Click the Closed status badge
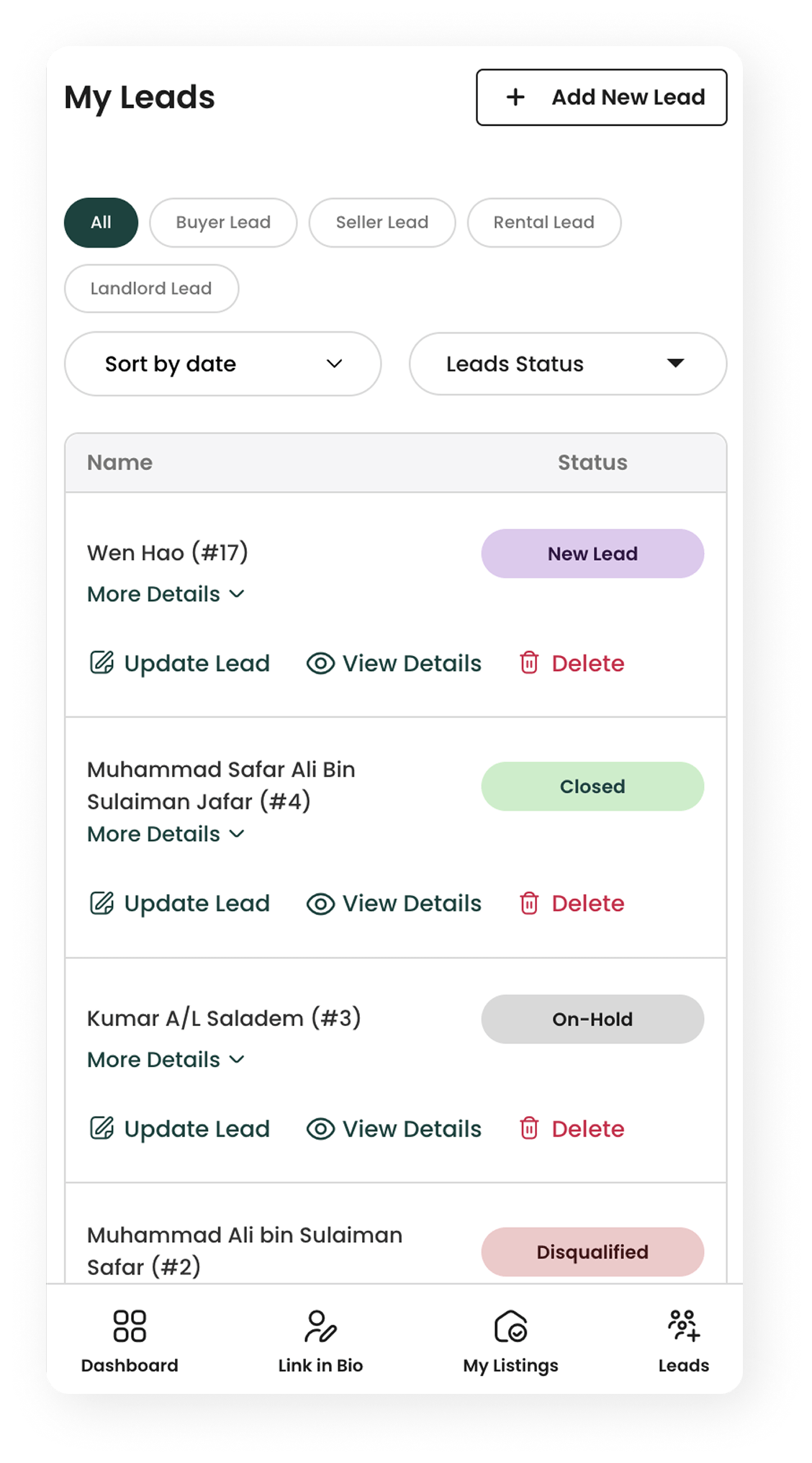Viewport: 812px width, 1463px height. (592, 786)
